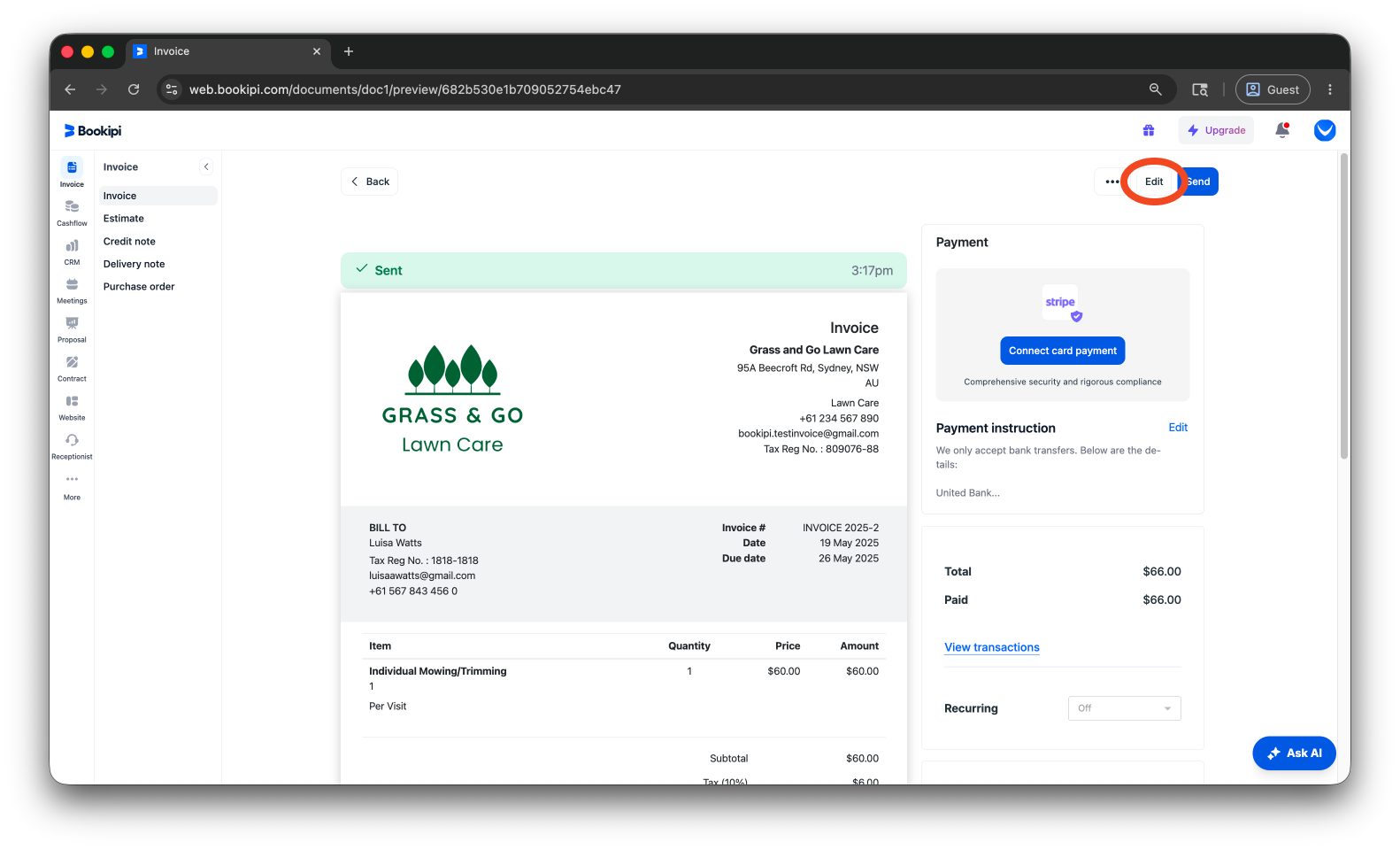Click the Grass & Go logo image
Image resolution: width=1400 pixels, height=850 pixels.
452,399
